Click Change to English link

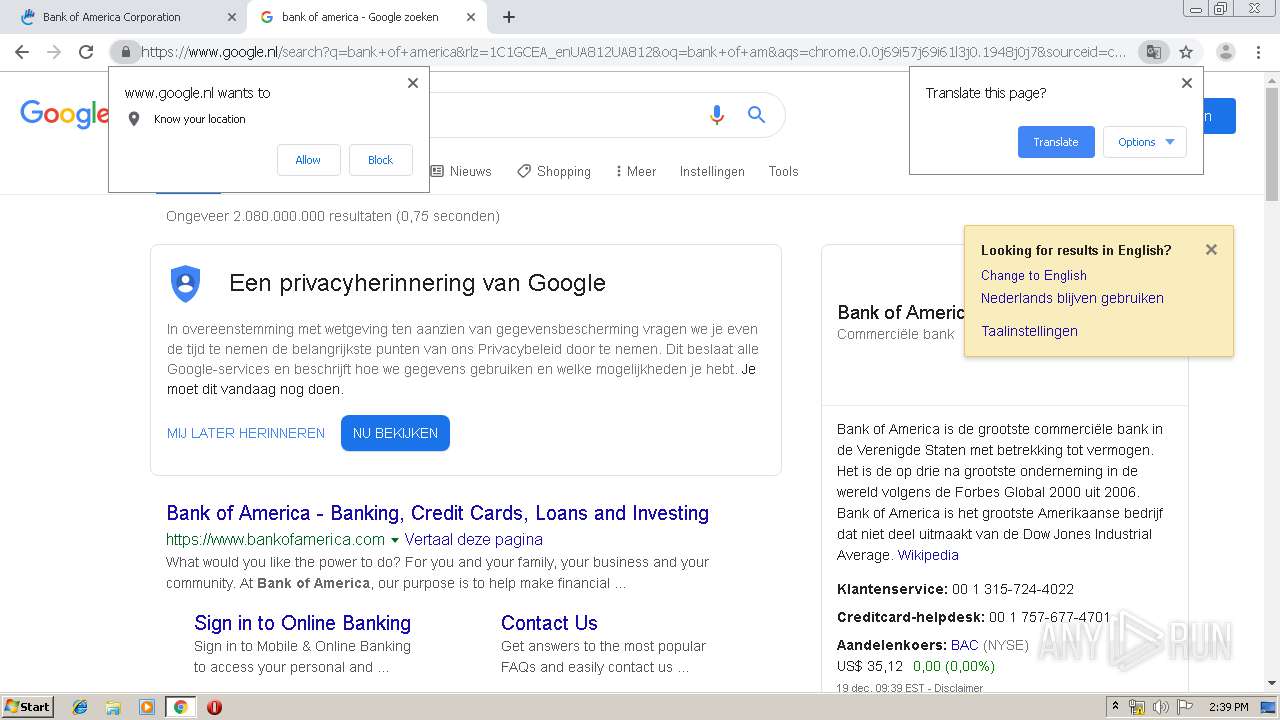(1033, 275)
